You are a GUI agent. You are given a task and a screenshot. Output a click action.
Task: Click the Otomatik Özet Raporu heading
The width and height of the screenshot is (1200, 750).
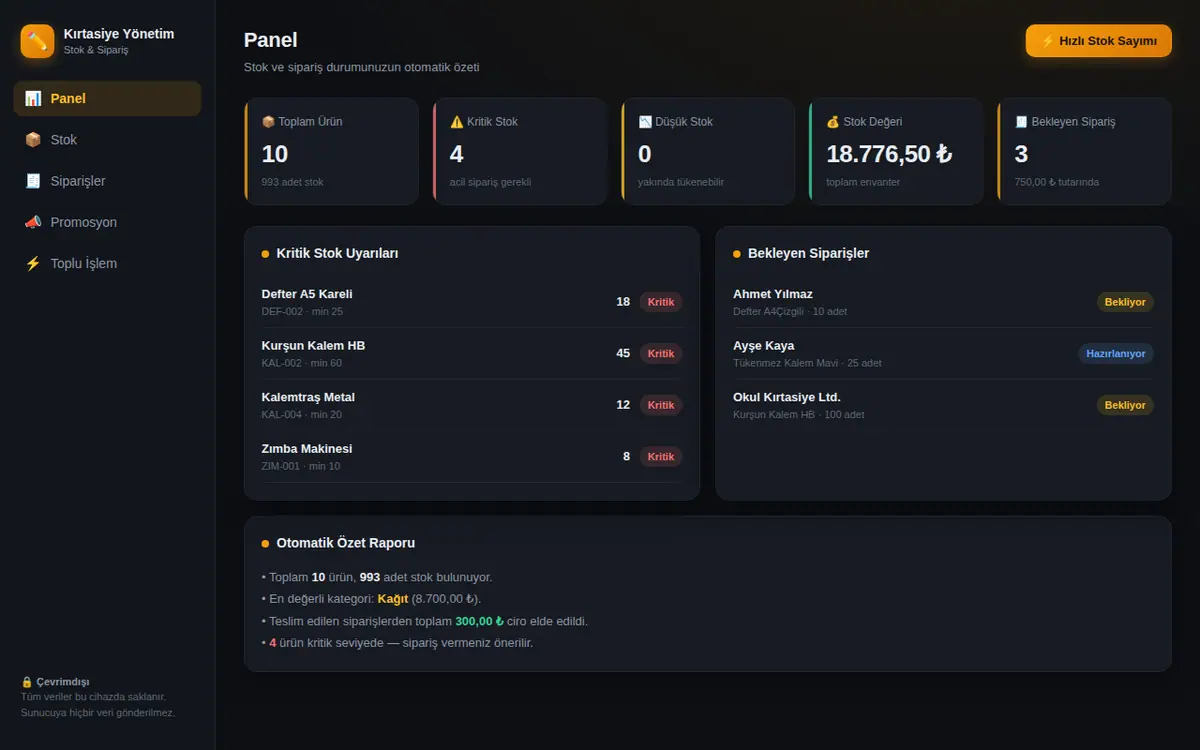tap(346, 543)
